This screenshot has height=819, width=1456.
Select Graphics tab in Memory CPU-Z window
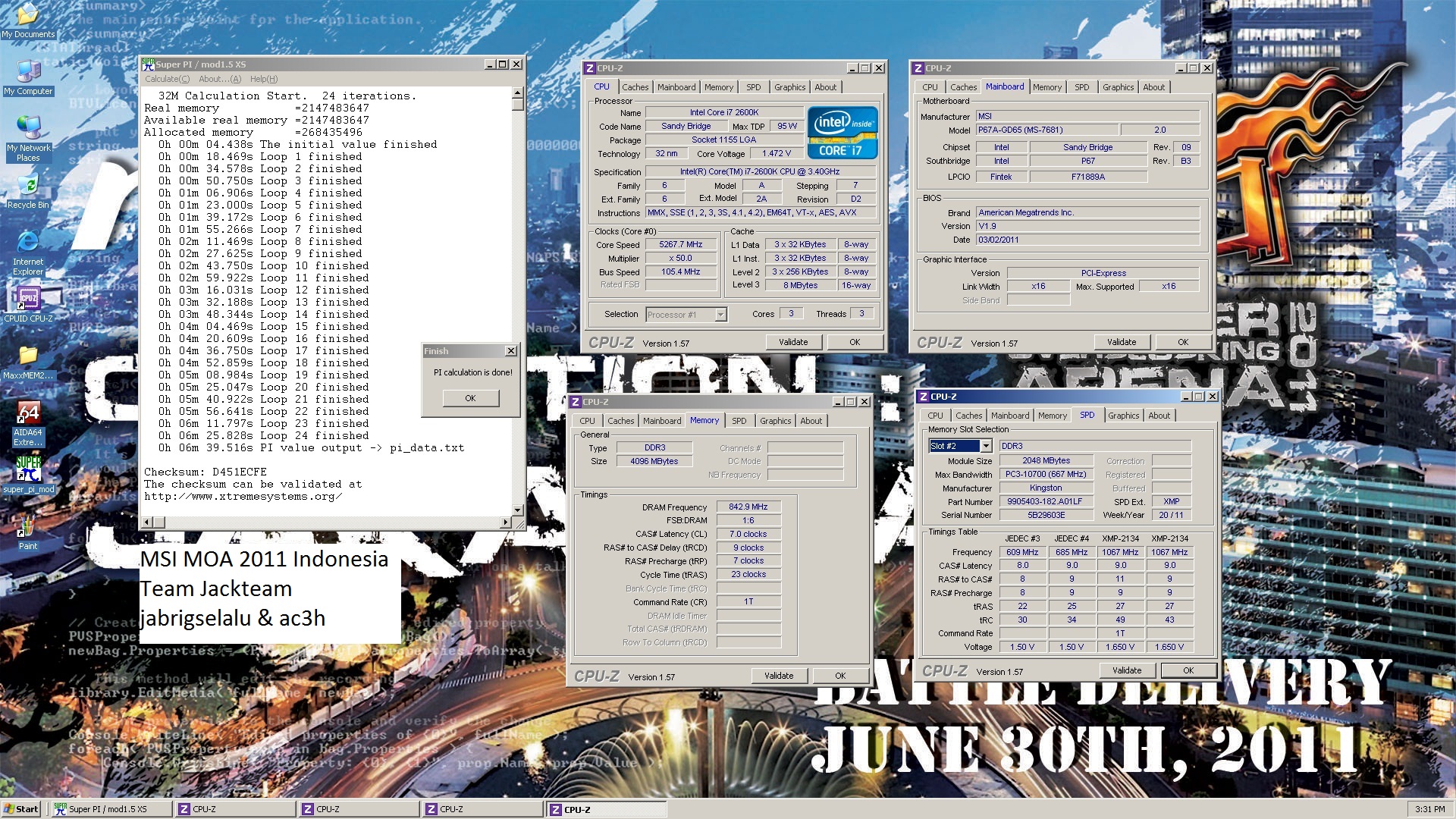click(x=775, y=421)
